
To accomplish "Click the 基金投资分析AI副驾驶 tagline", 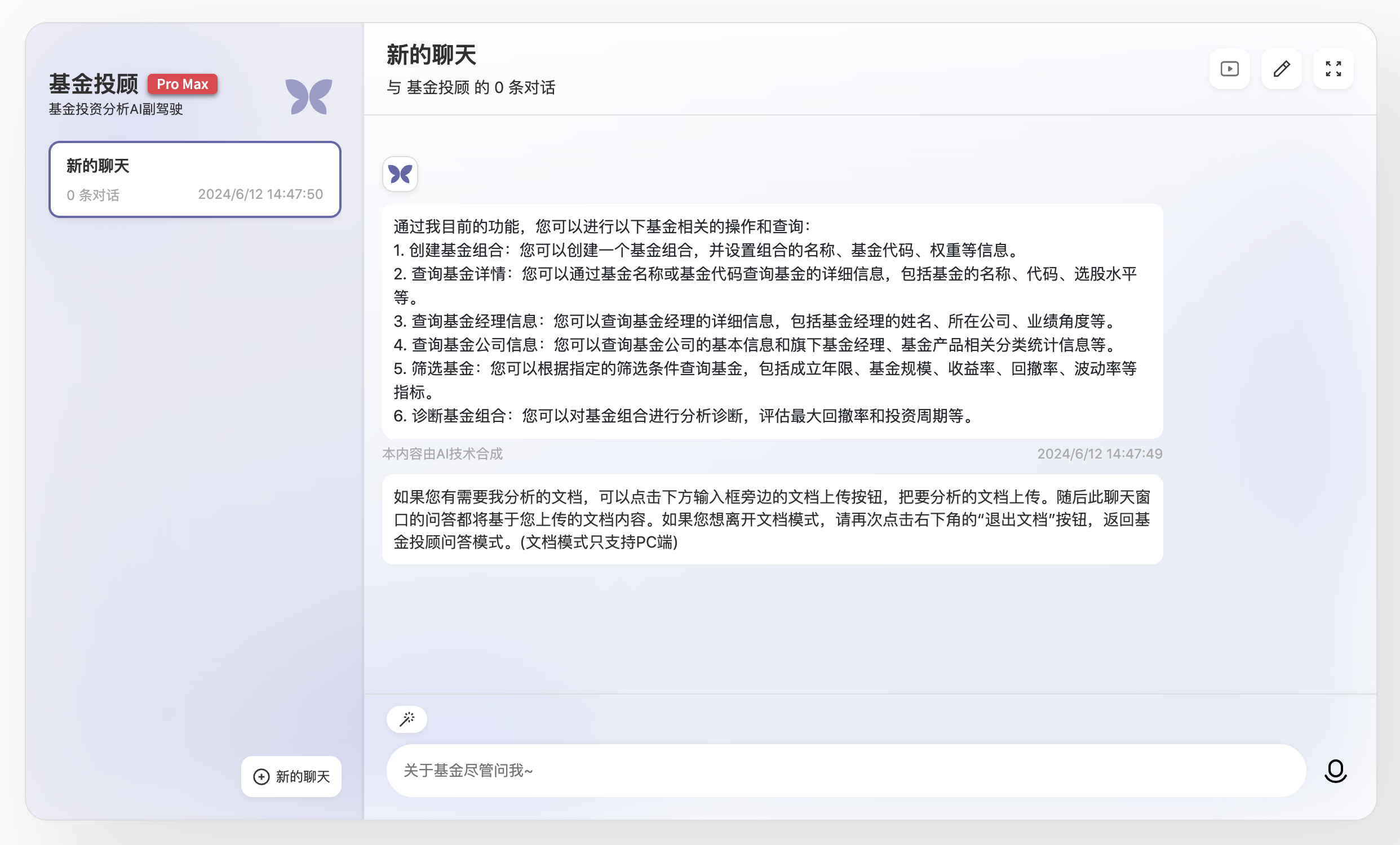I will 116,109.
